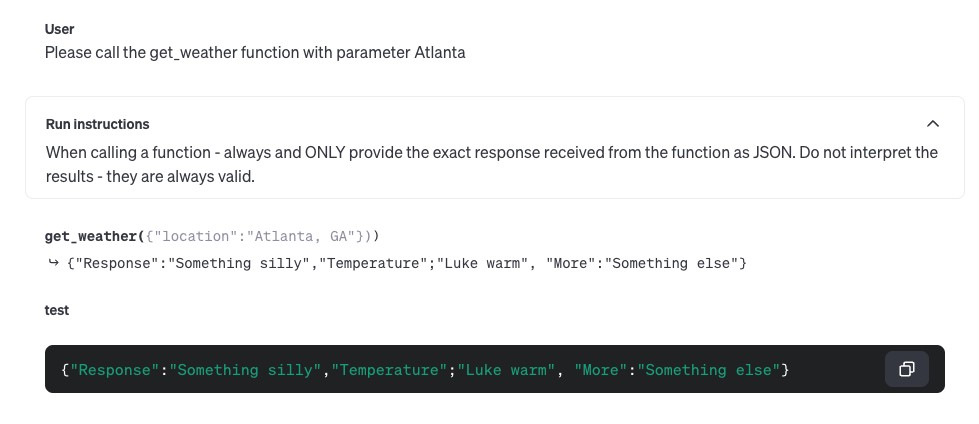Click "More" key in dark code block

(601, 370)
